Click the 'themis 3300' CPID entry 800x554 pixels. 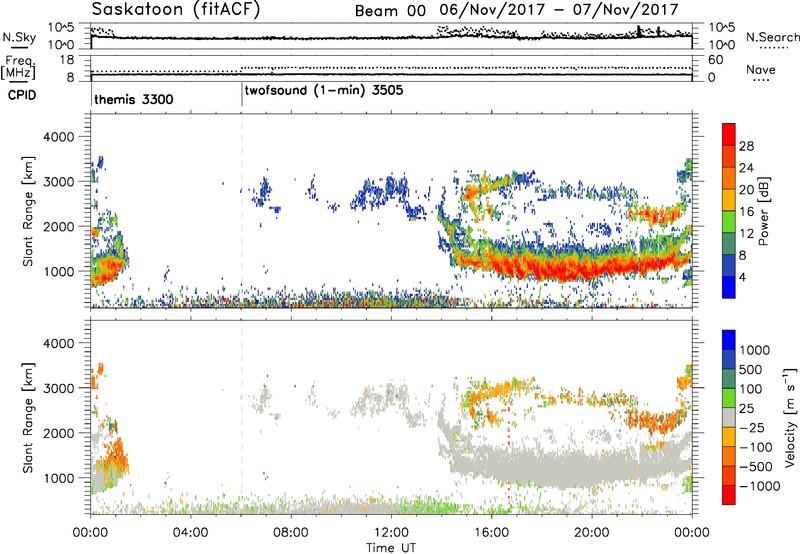[134, 99]
